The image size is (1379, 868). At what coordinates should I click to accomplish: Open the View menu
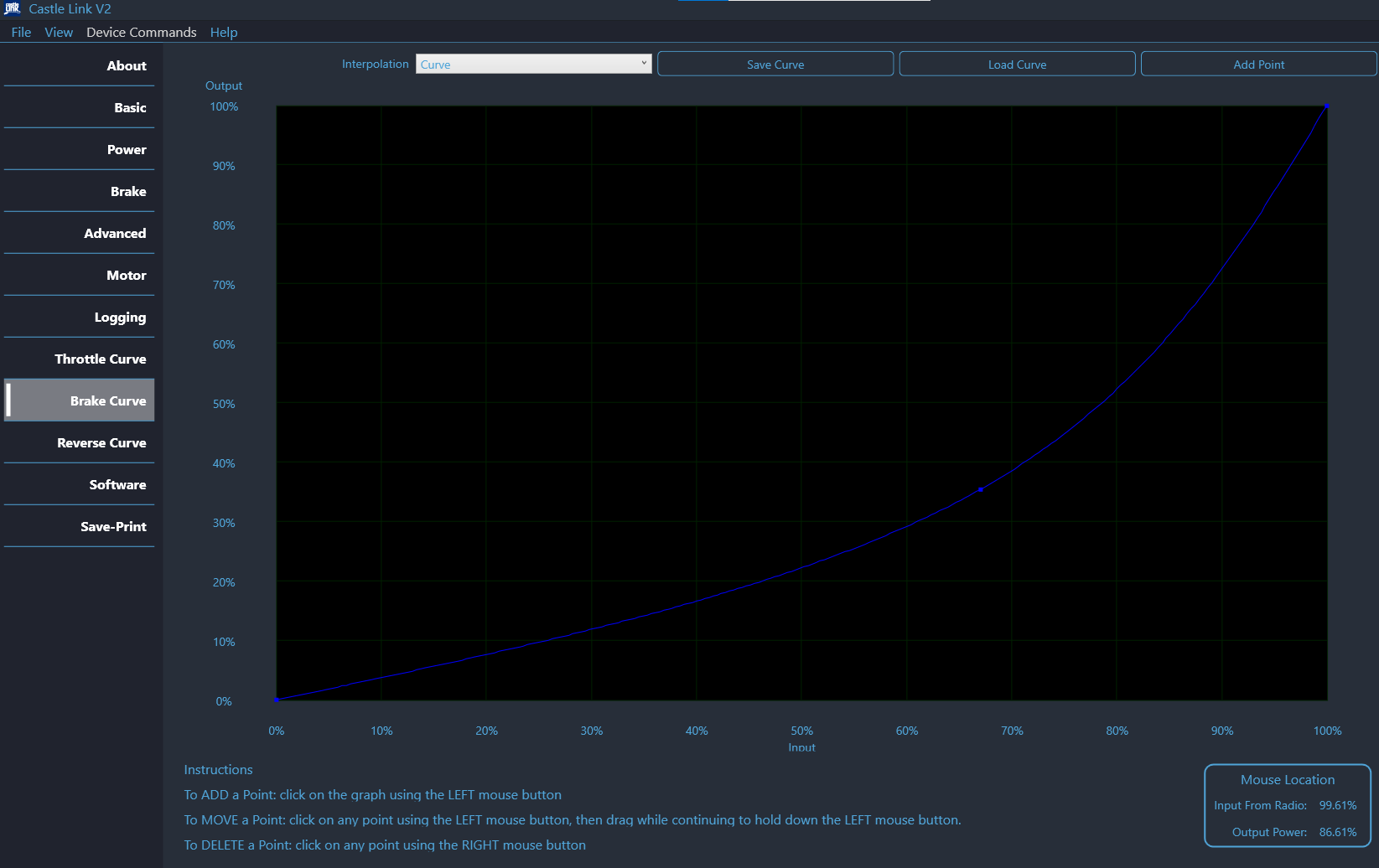tap(59, 32)
